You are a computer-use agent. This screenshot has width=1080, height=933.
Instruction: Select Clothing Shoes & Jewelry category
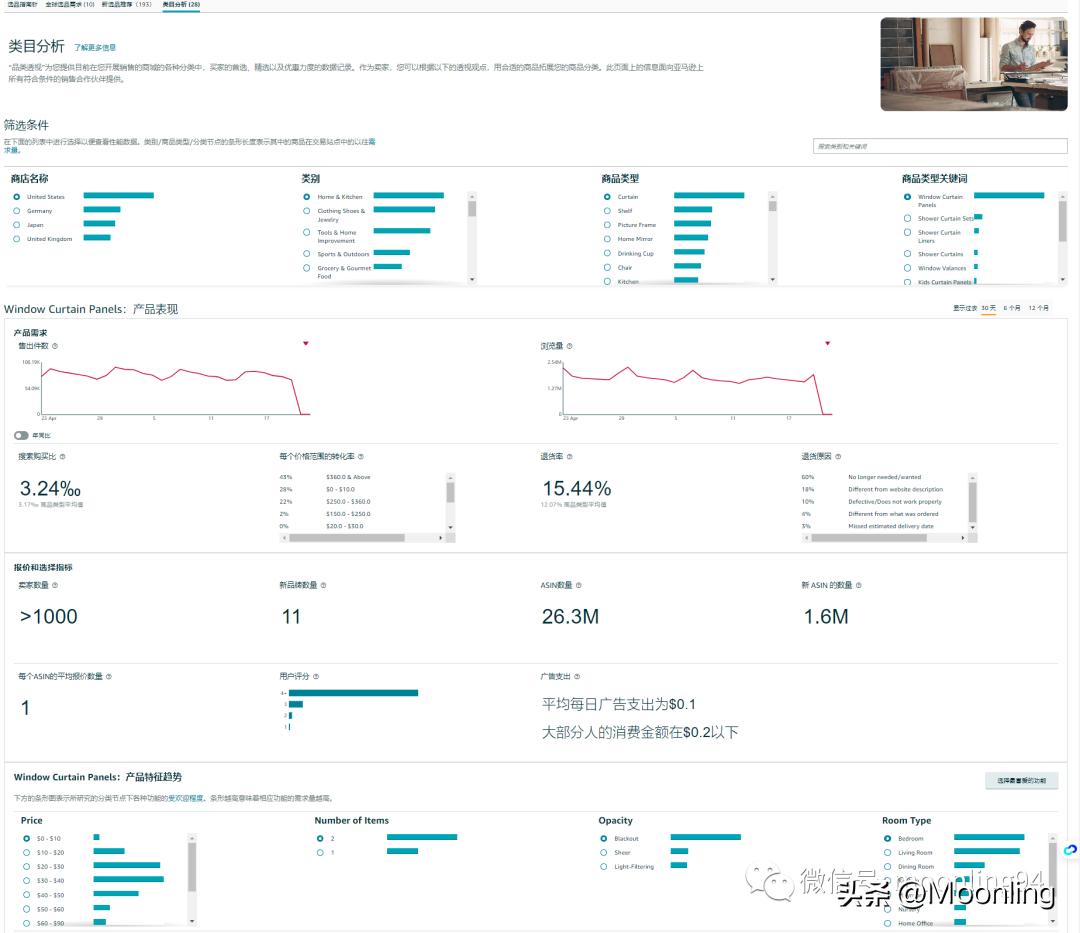pos(307,211)
